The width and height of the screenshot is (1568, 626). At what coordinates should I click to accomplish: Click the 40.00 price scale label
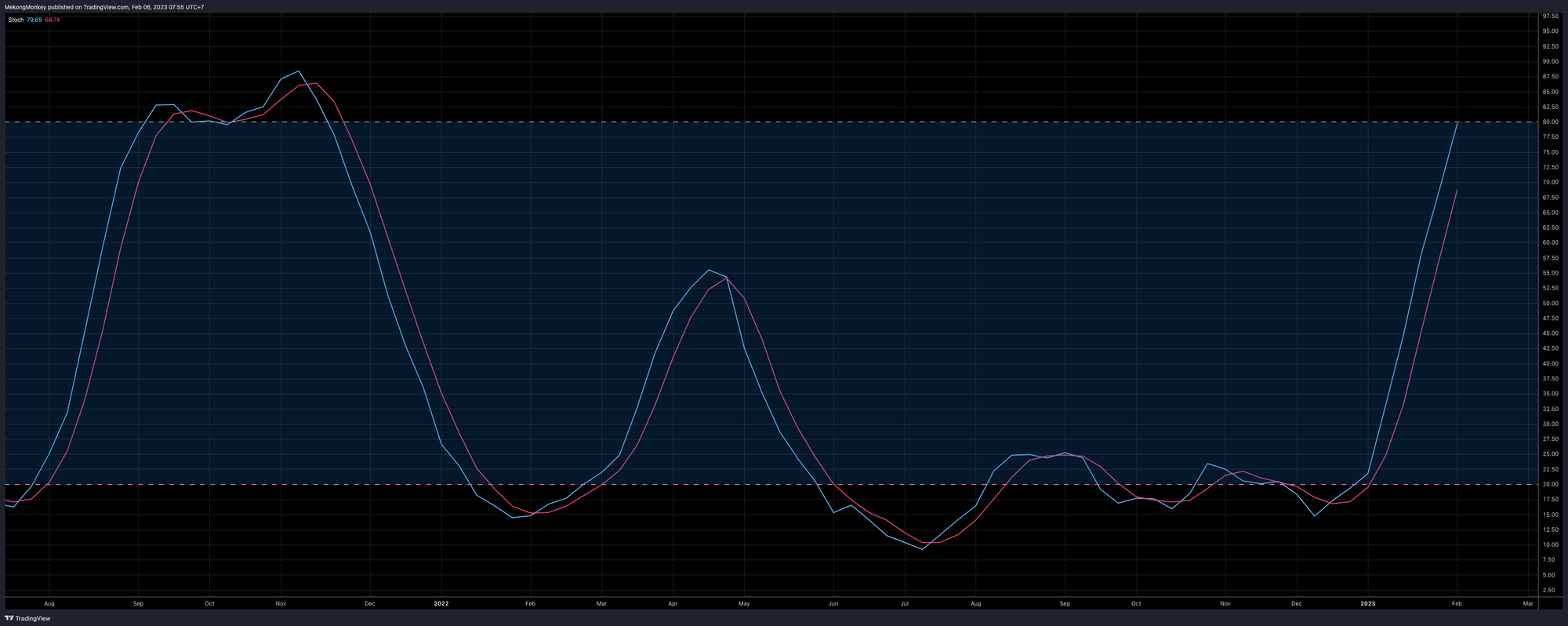[1550, 363]
